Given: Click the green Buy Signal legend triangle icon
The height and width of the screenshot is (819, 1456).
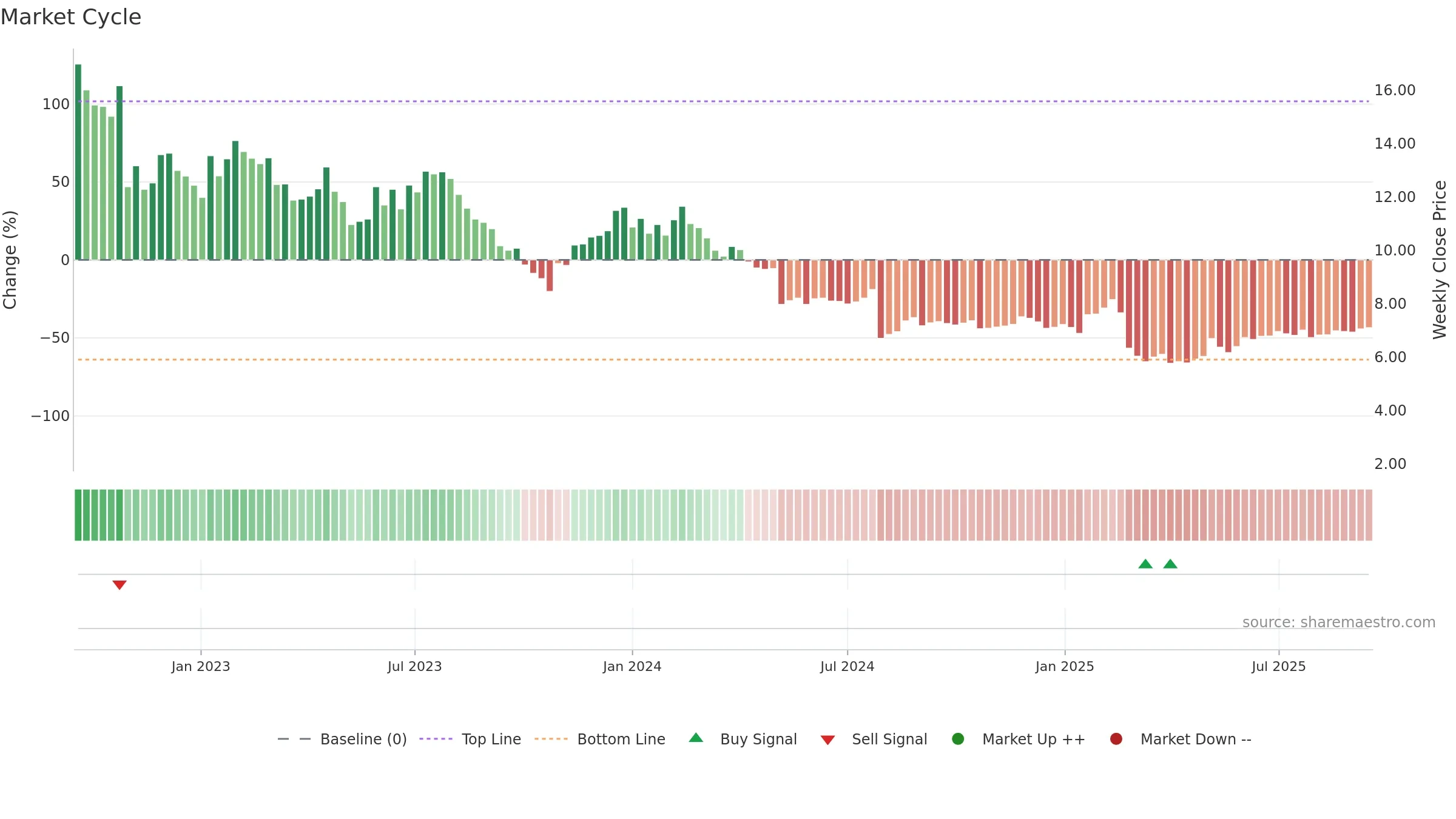Looking at the screenshot, I should coord(696,738).
